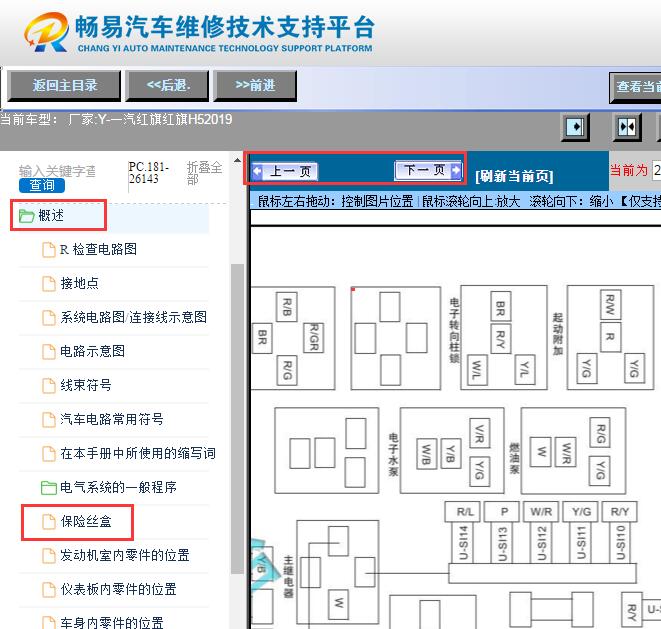Expand the 电气系统的一般程序 folder
The image size is (661, 629).
click(x=118, y=487)
